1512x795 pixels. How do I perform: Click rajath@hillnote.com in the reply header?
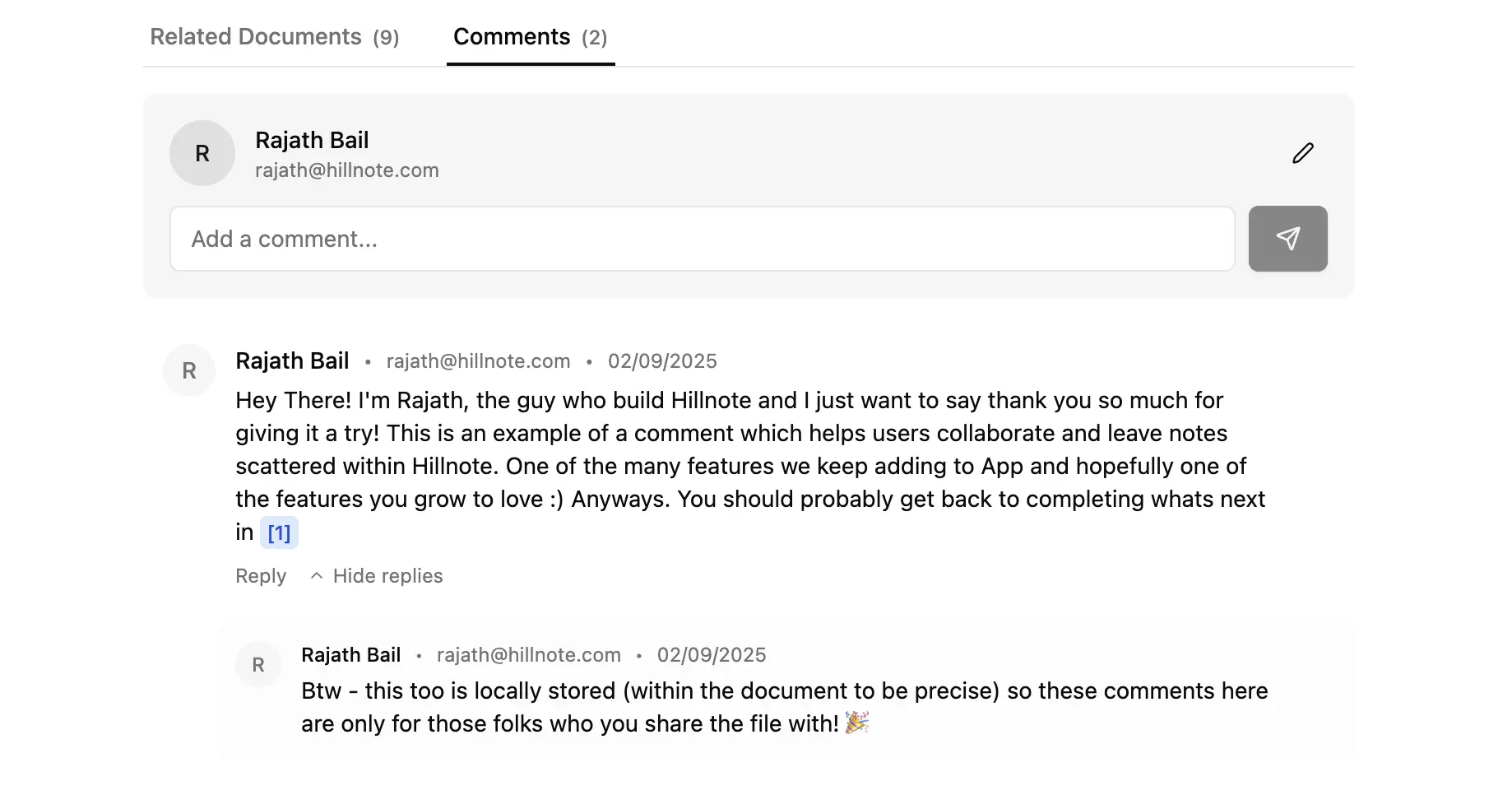click(528, 655)
